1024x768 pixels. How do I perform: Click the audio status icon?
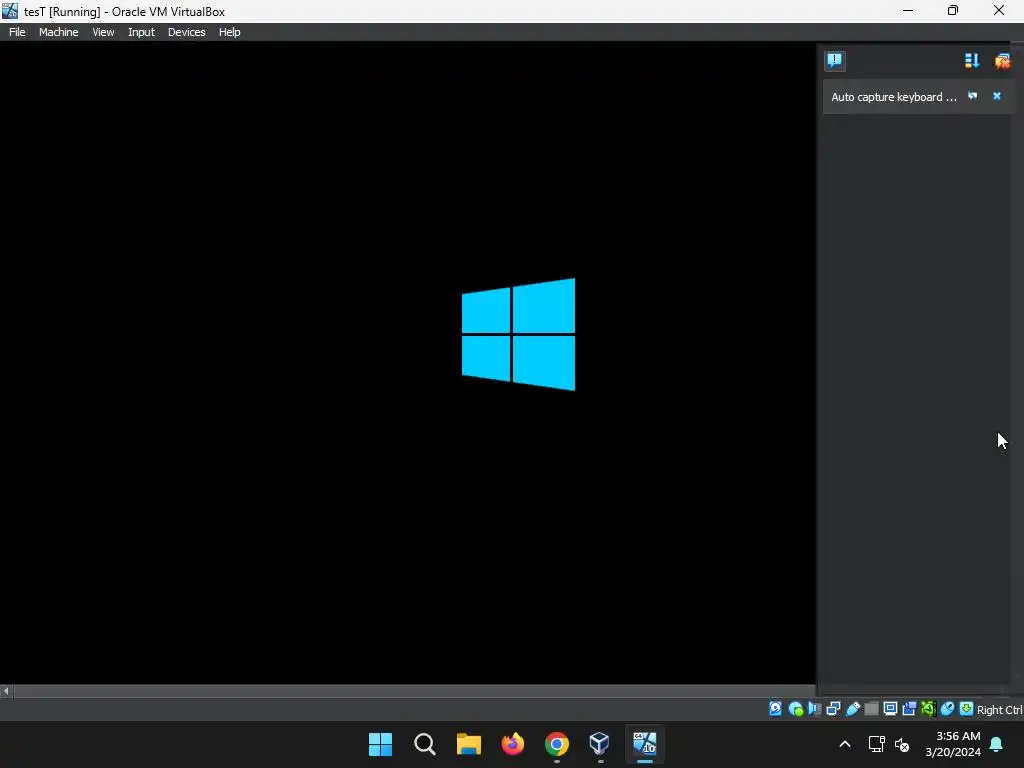pyautogui.click(x=814, y=709)
